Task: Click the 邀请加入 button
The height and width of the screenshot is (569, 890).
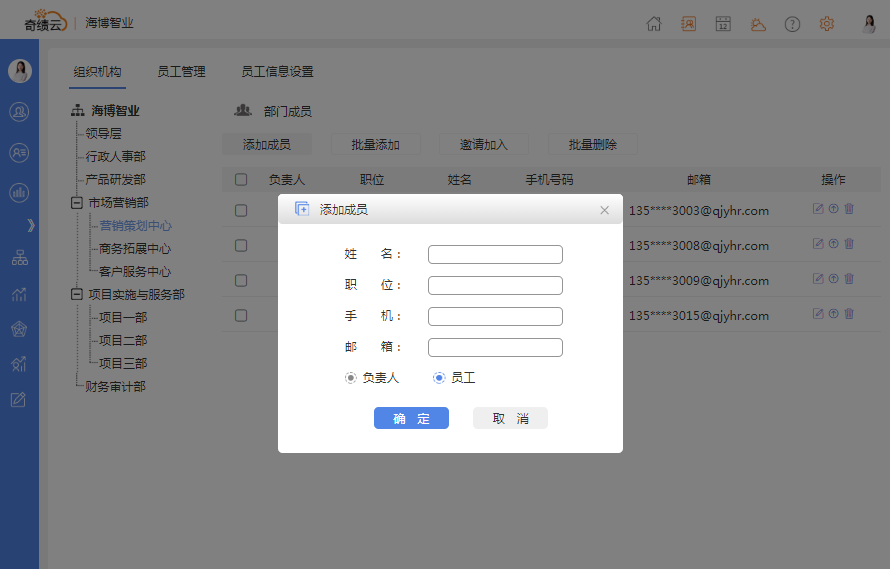Action: [484, 145]
